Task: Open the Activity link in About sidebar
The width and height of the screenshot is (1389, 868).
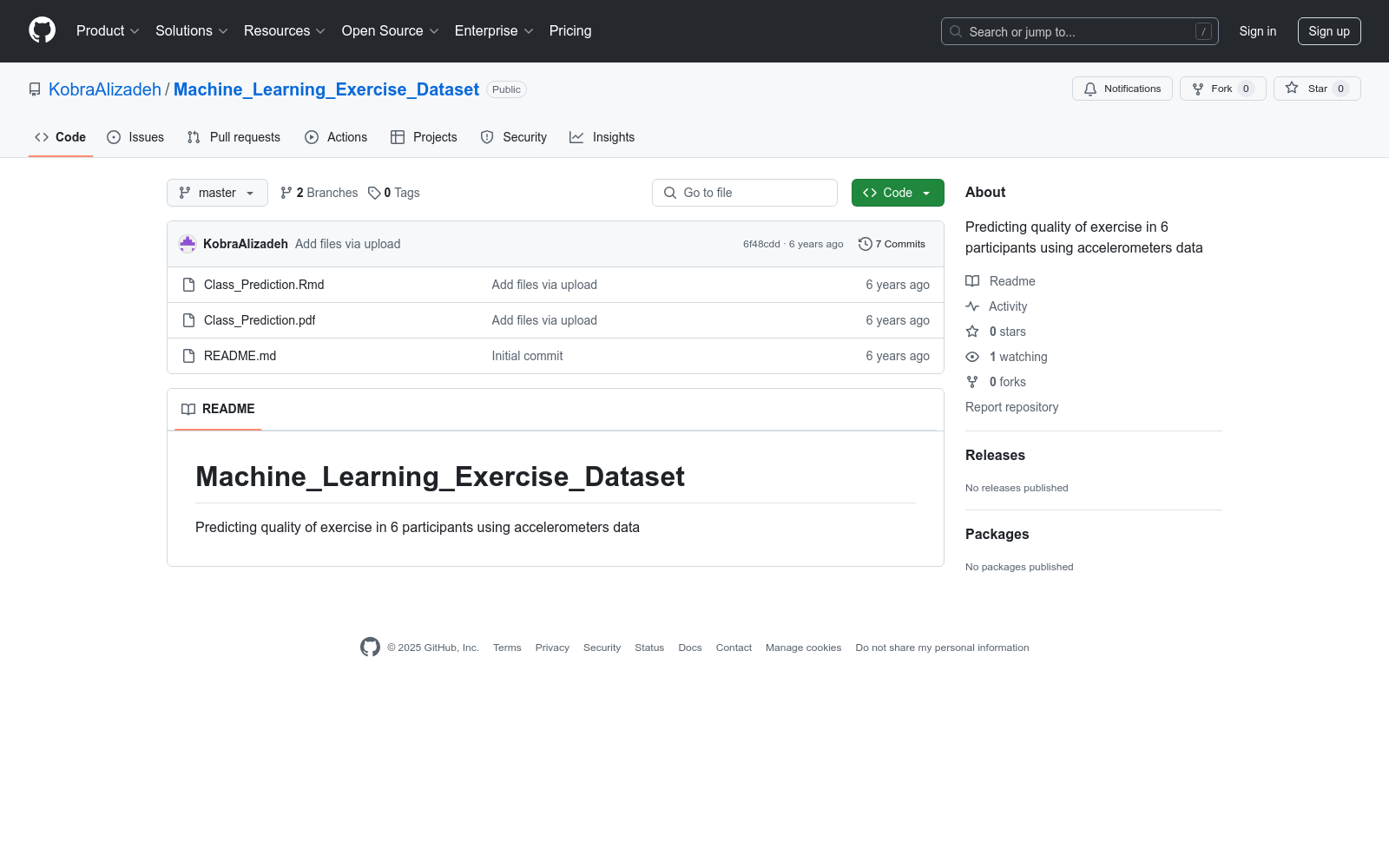Action: 997,306
